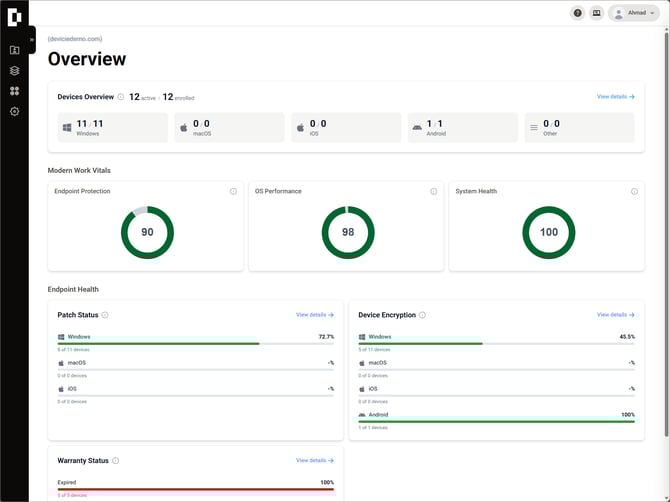Expand the sidebar with the chevron handle
The image size is (670, 502).
[x=32, y=40]
